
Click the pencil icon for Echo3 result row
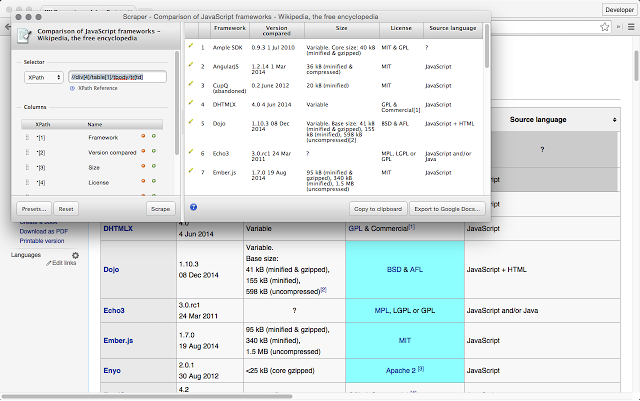click(191, 151)
